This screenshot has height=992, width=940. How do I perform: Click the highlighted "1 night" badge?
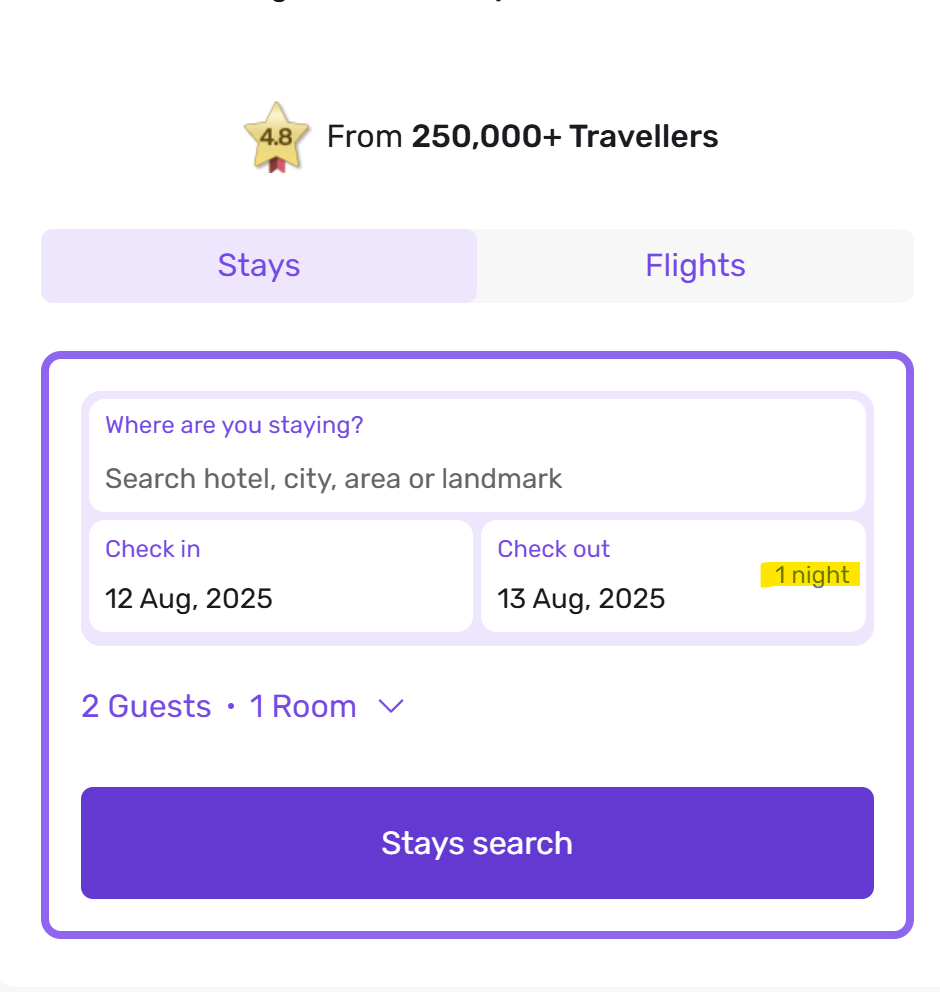pyautogui.click(x=811, y=575)
